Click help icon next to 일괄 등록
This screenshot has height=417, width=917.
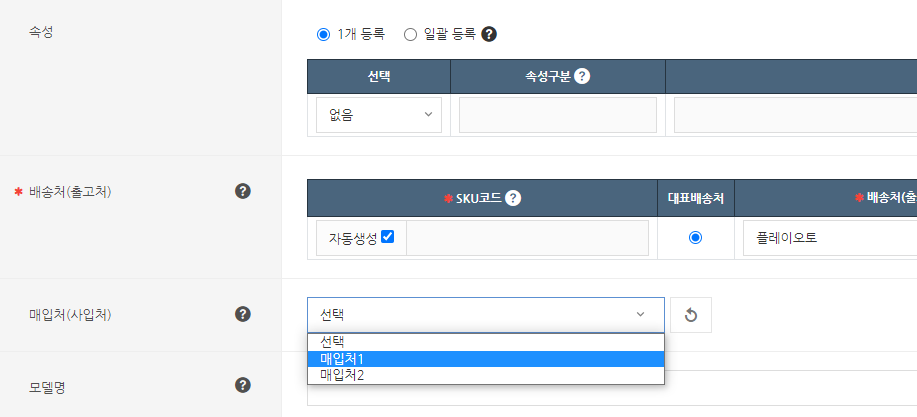click(x=489, y=34)
